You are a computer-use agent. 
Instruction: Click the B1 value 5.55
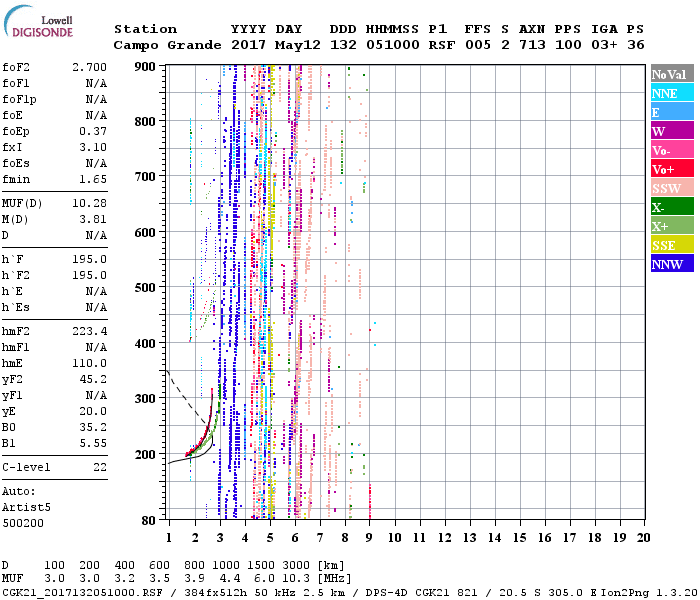click(93, 443)
